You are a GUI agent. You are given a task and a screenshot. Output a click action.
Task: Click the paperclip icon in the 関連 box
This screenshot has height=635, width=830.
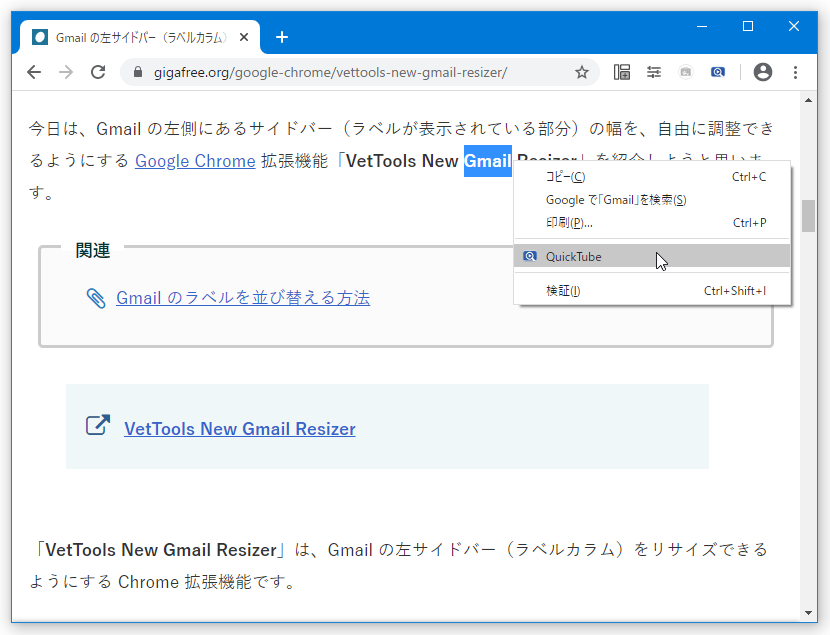pyautogui.click(x=96, y=298)
